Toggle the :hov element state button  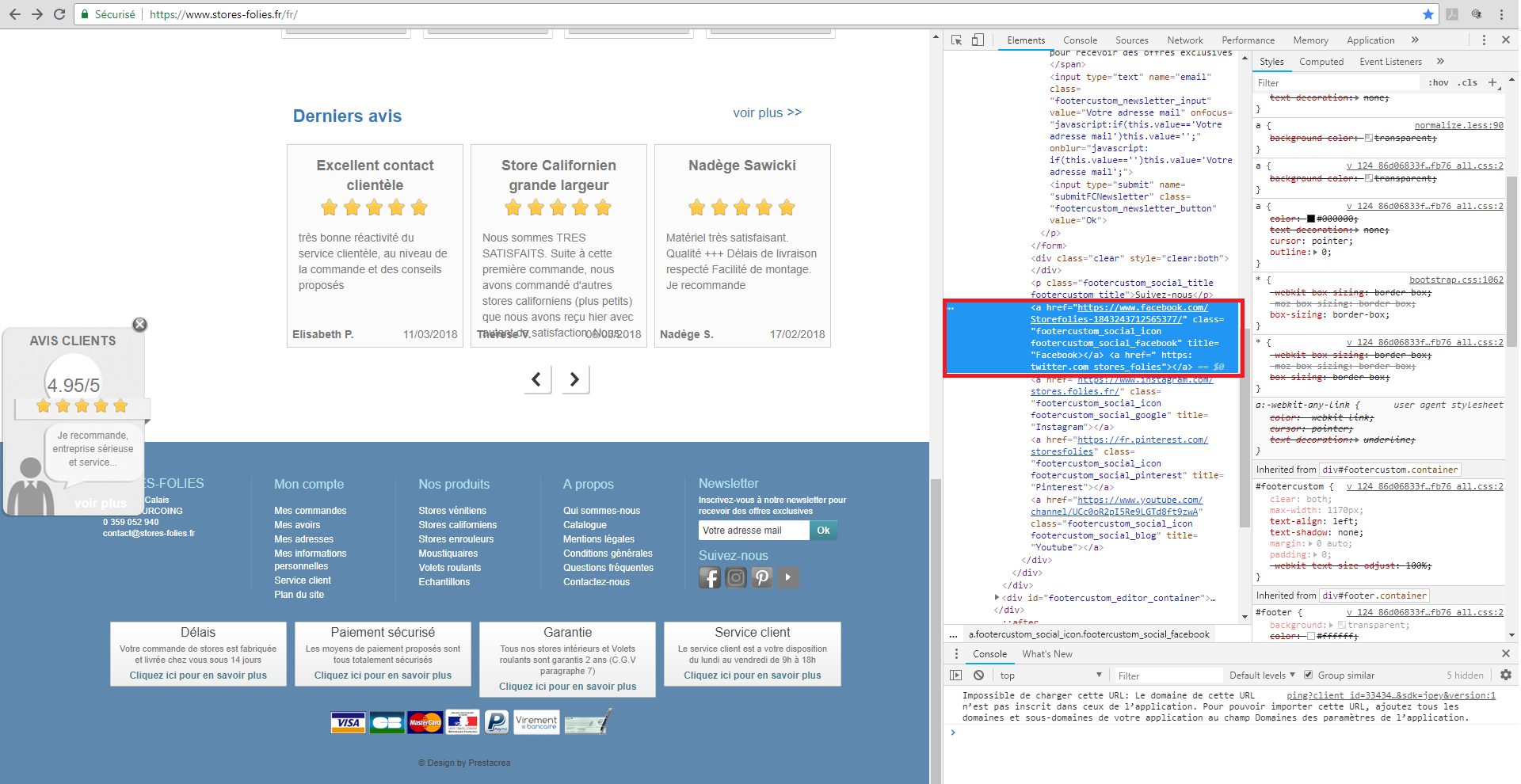pyautogui.click(x=1438, y=82)
